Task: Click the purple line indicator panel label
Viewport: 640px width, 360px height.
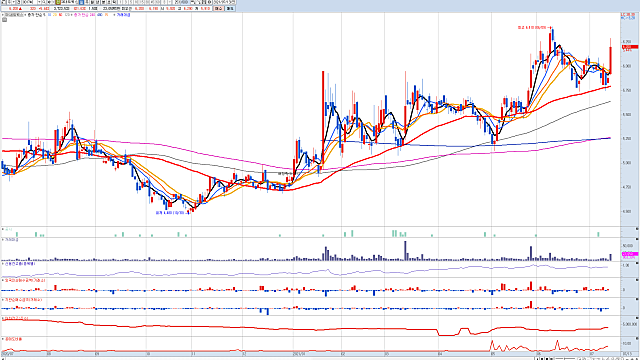Action: (19, 264)
